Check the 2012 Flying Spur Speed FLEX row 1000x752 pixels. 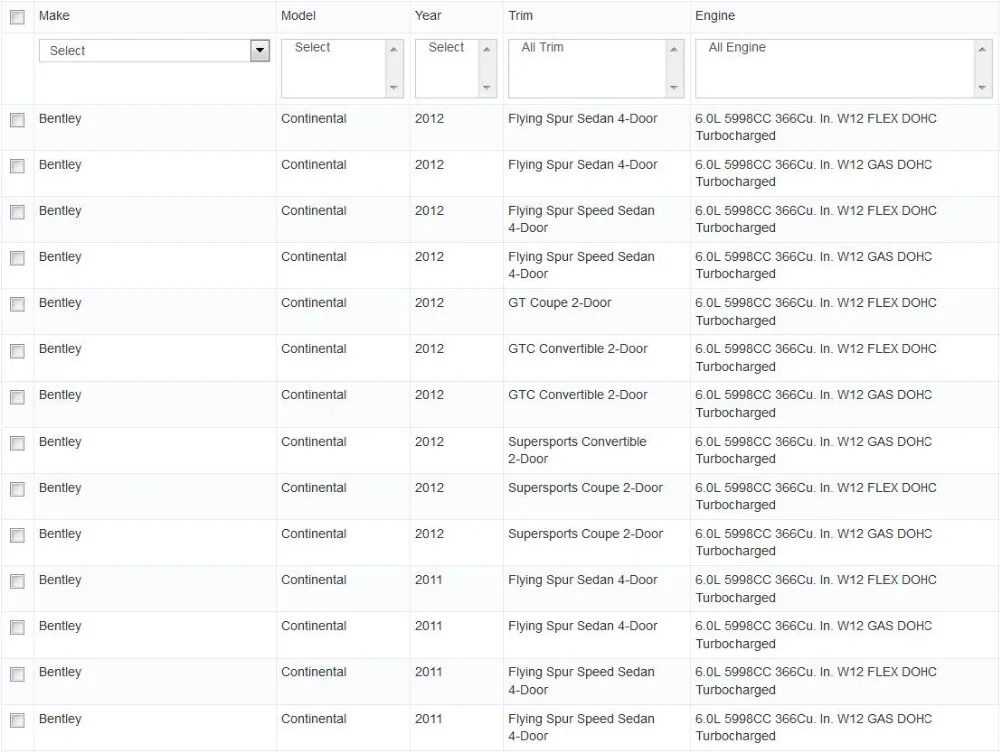pyautogui.click(x=17, y=212)
